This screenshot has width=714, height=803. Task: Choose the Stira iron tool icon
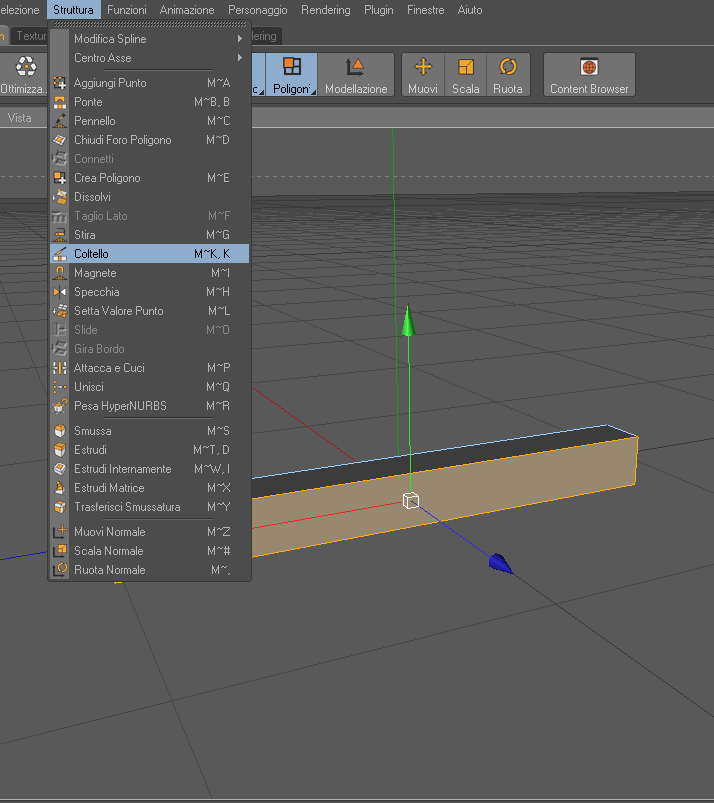60,235
